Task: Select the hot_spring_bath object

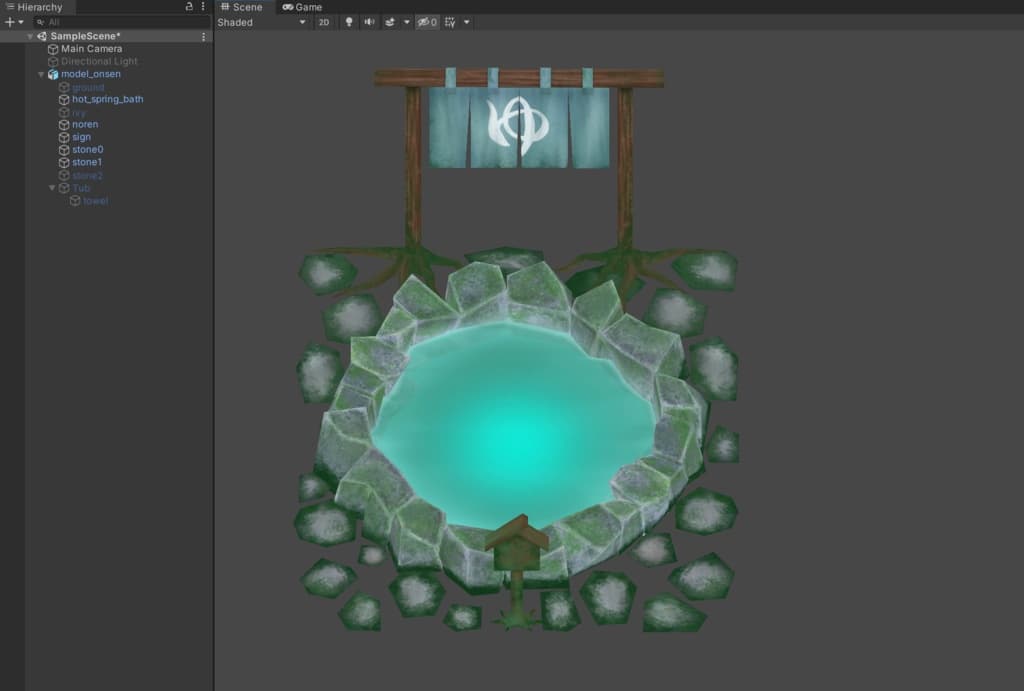Action: click(107, 99)
